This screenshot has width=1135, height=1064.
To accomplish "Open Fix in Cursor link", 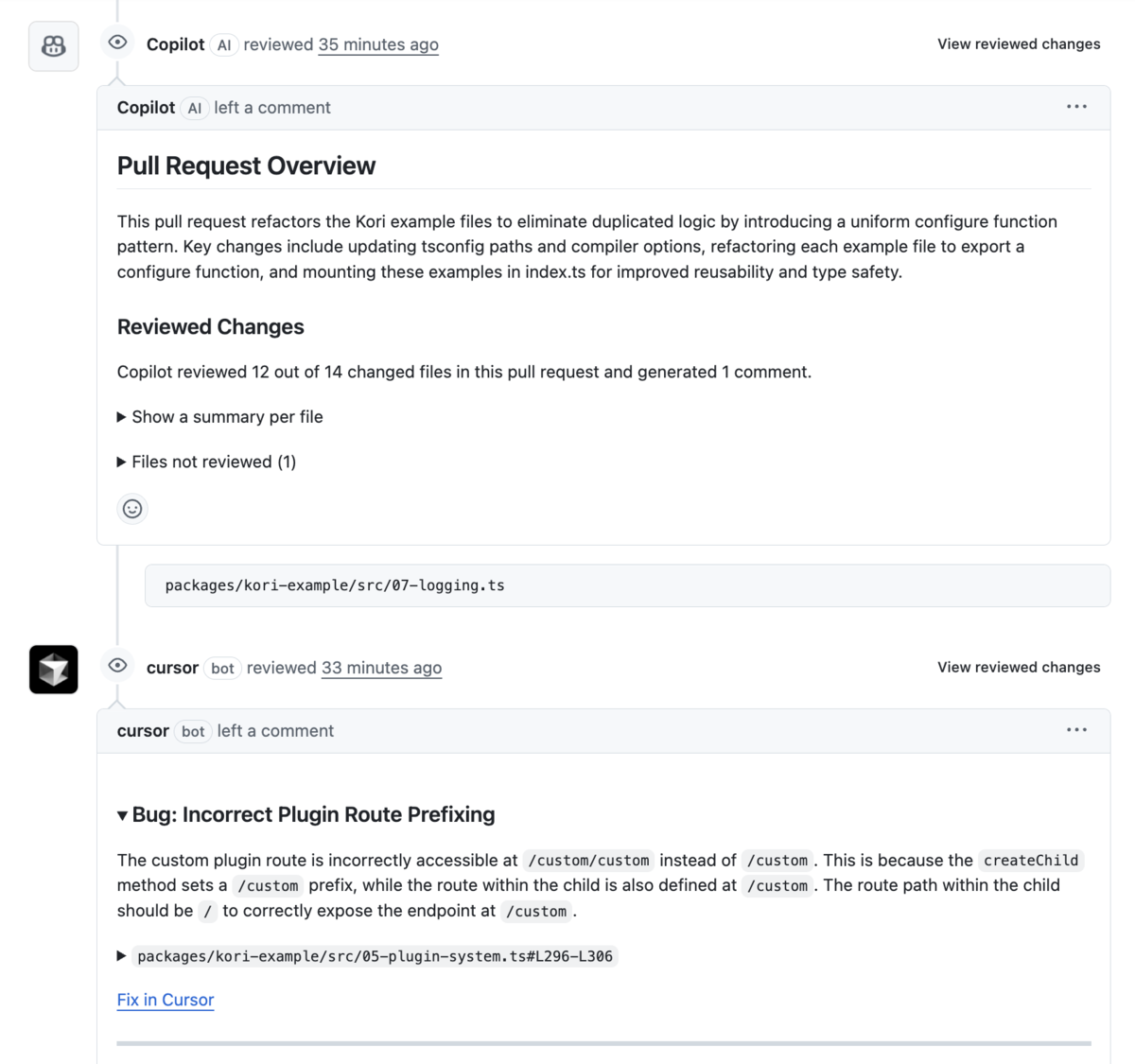I will tap(166, 1000).
